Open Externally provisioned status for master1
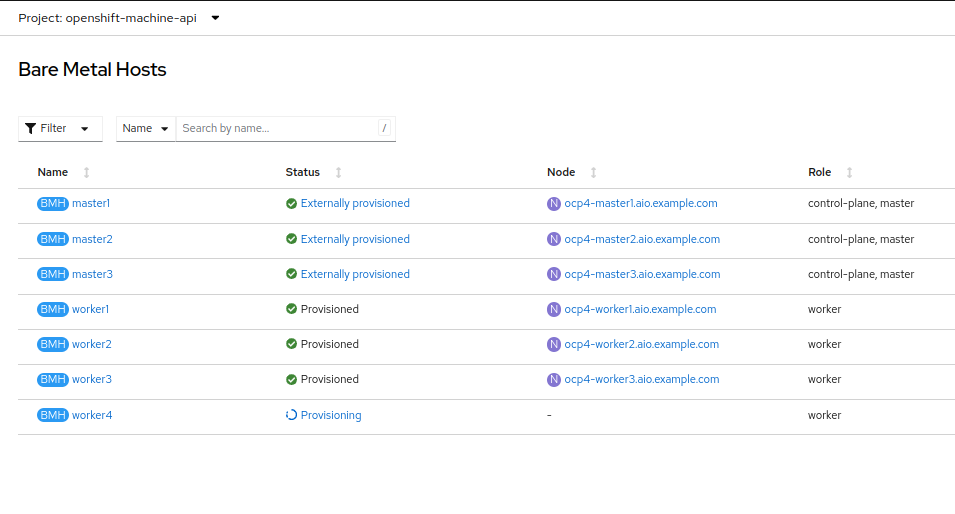 (355, 204)
